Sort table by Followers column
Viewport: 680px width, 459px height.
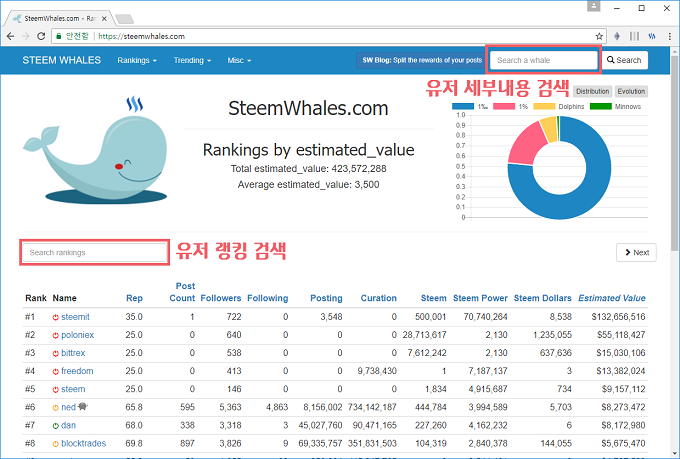(221, 298)
